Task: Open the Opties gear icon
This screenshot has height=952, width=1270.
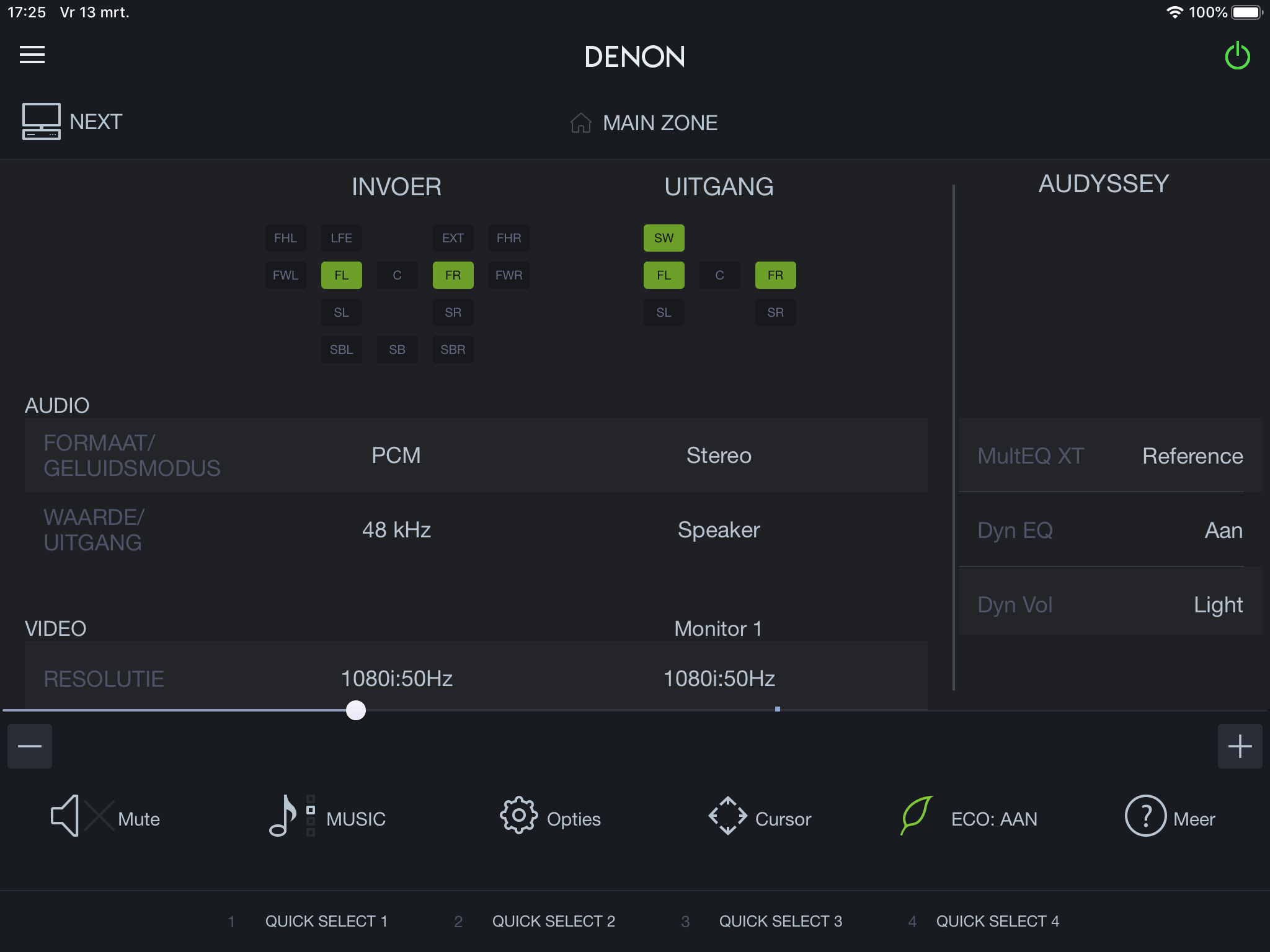Action: tap(518, 816)
